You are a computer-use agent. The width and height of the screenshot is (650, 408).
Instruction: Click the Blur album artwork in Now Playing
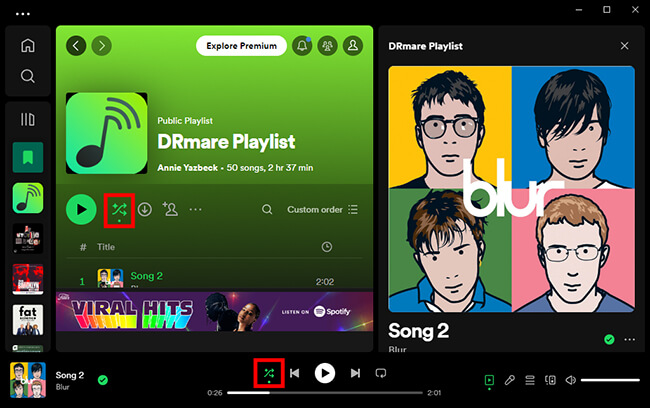coord(512,189)
